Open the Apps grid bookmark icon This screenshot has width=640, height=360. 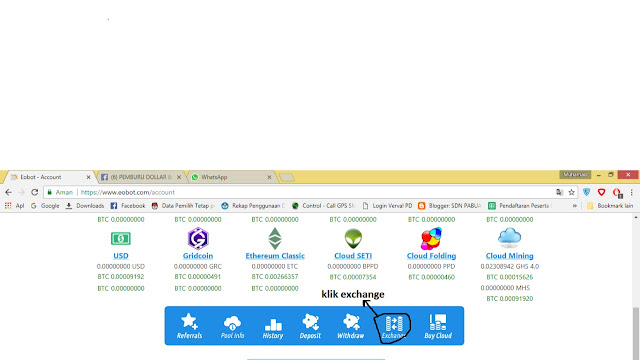click(8, 206)
